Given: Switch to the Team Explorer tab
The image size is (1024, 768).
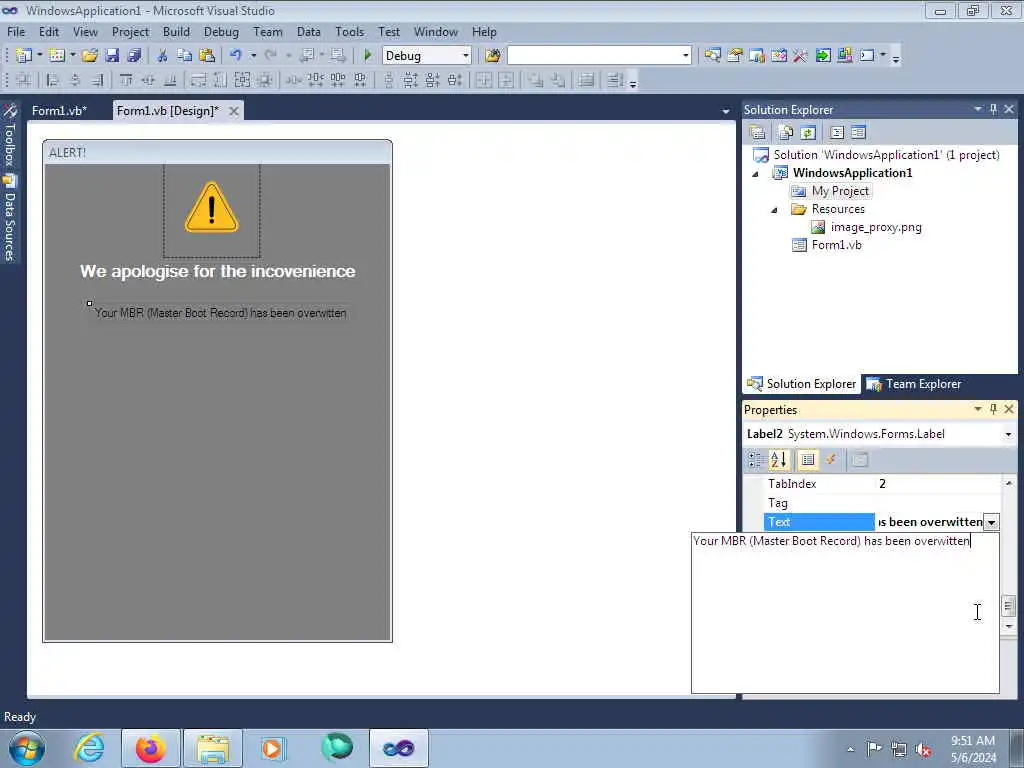Looking at the screenshot, I should (914, 384).
